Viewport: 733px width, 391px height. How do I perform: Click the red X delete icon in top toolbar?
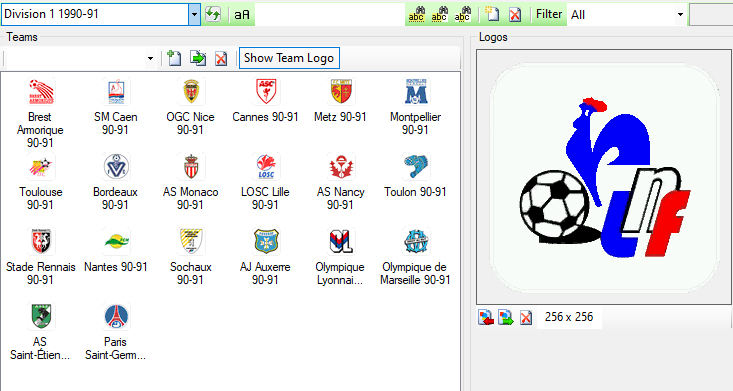(515, 14)
